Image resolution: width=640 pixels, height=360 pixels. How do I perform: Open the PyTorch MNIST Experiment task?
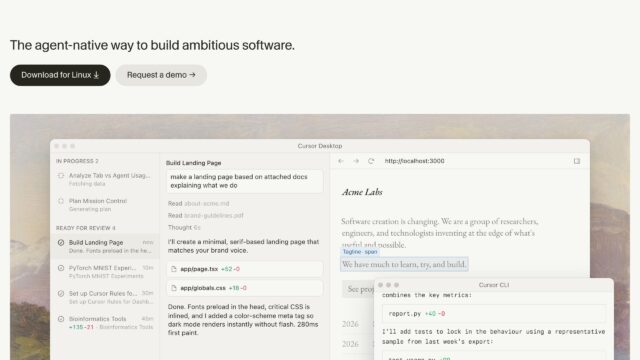pos(105,272)
